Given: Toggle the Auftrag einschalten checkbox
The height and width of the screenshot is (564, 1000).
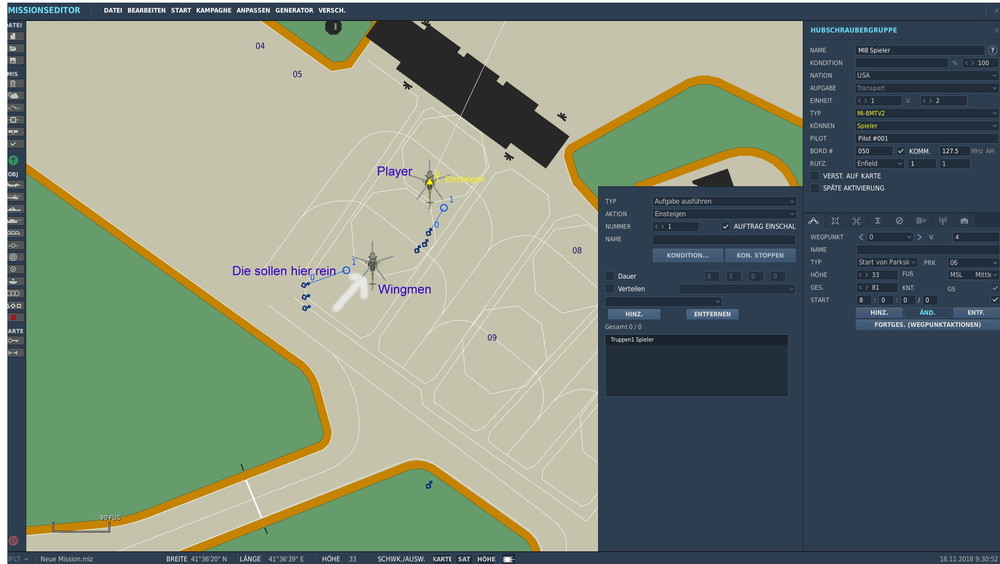Looking at the screenshot, I should (x=725, y=226).
